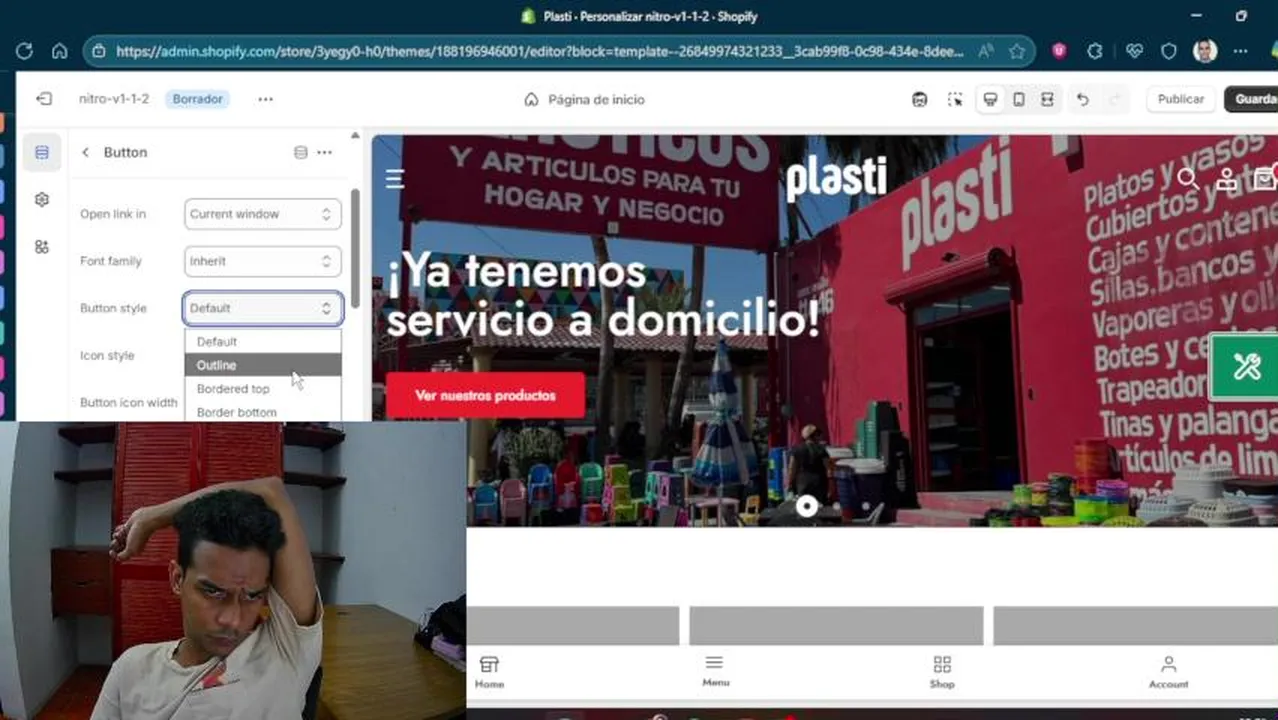Go to browser home page

point(59,51)
